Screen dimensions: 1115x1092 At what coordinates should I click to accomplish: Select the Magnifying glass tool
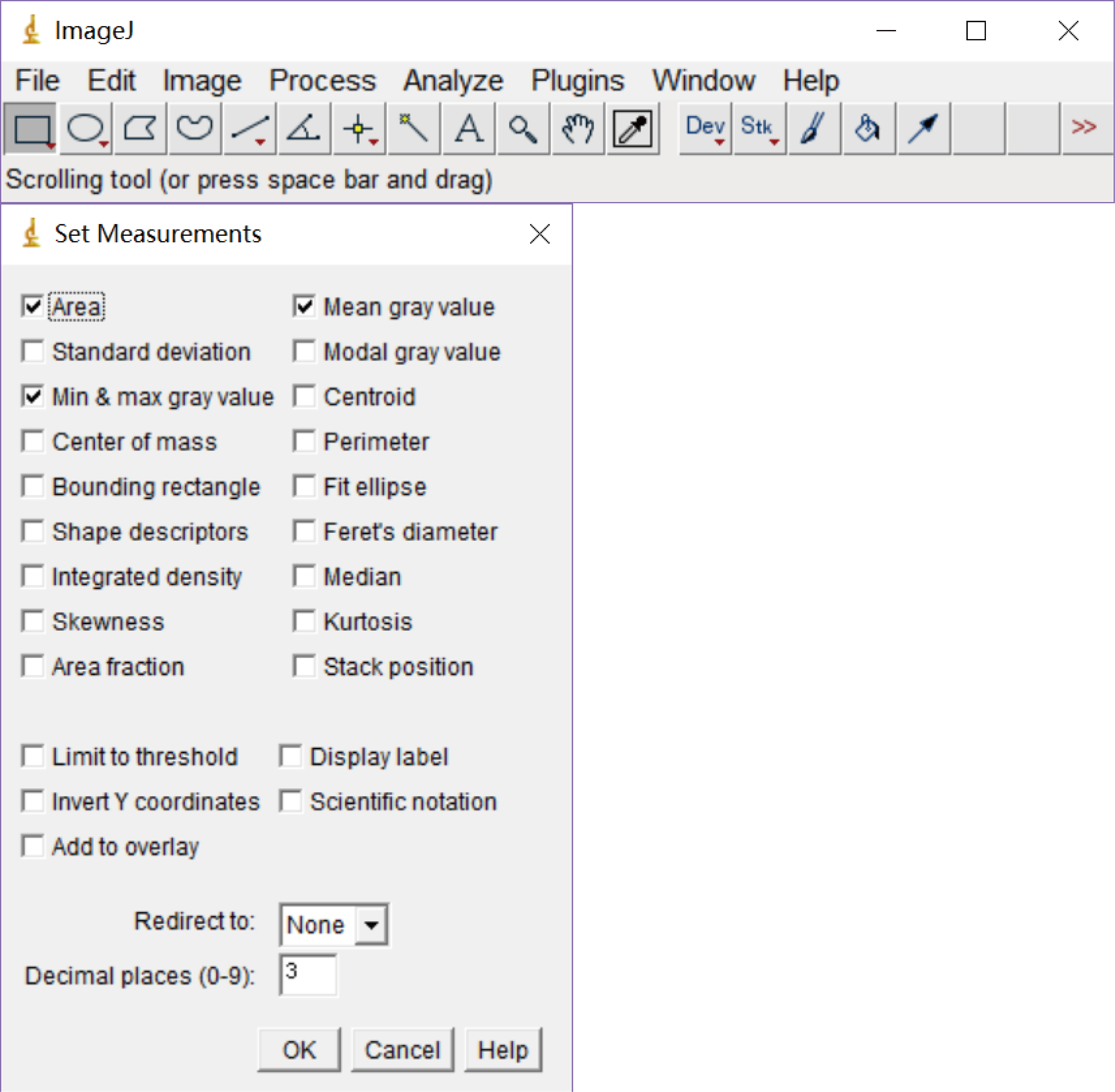(523, 129)
